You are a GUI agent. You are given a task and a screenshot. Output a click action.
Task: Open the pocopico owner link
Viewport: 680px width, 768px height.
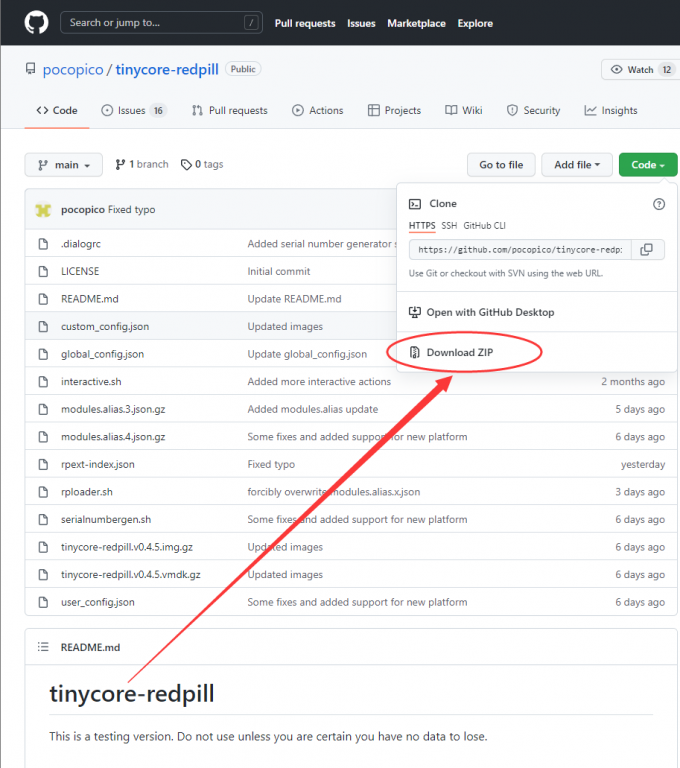point(73,70)
